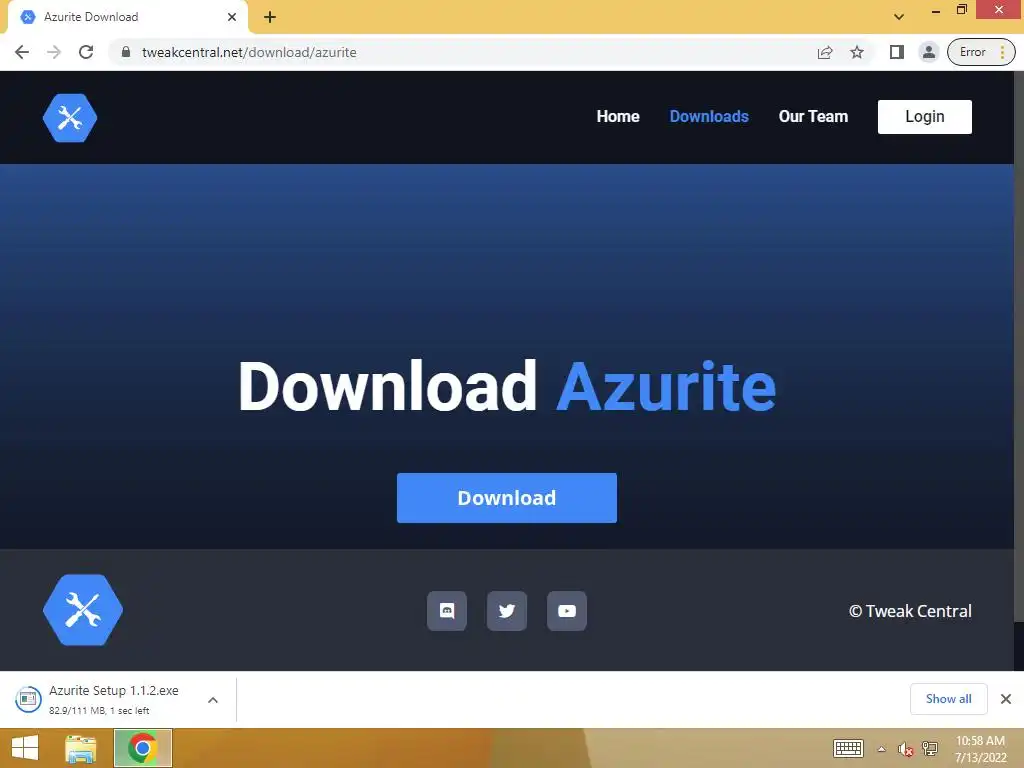Click the Tweak Central logo in header

point(70,118)
